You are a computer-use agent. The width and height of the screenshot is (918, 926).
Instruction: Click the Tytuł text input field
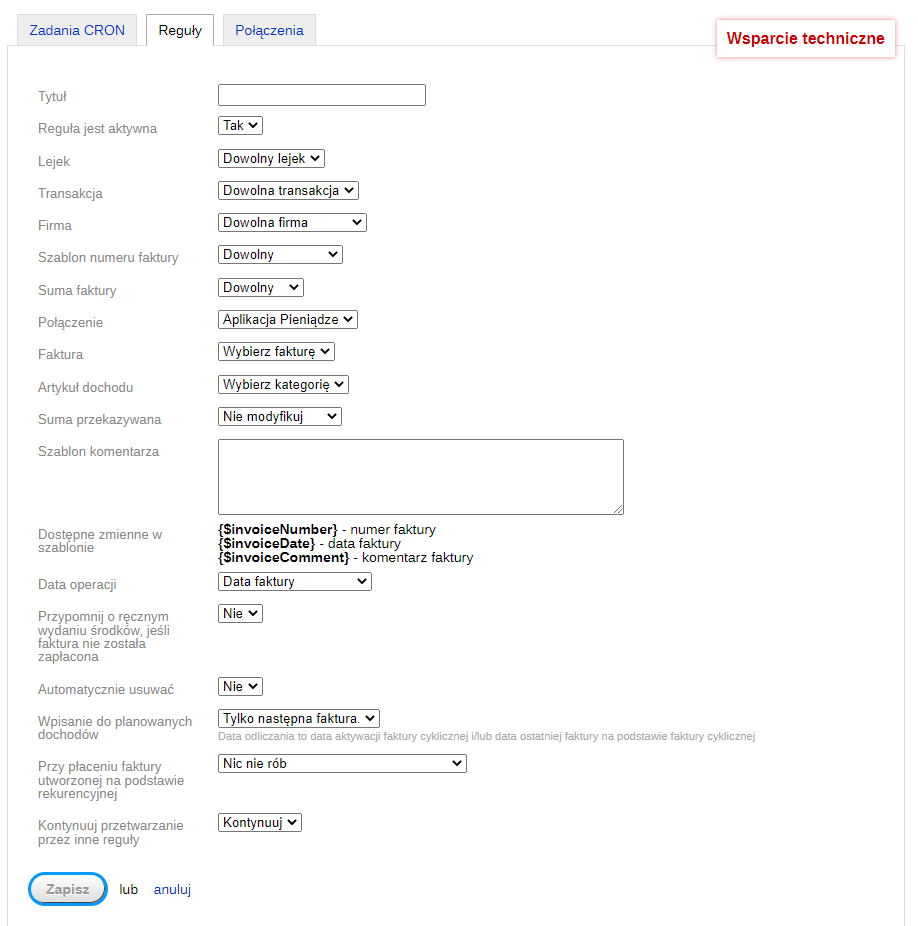321,95
